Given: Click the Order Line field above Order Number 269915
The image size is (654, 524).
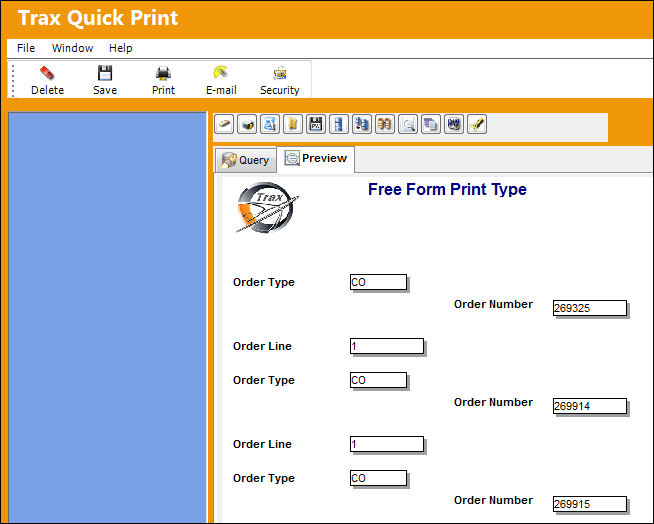Looking at the screenshot, I should point(387,444).
